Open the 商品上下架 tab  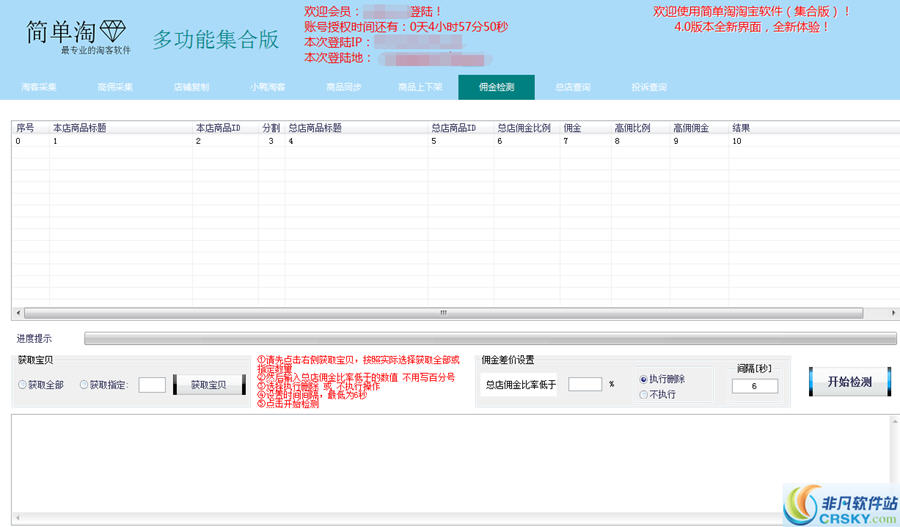[x=420, y=87]
